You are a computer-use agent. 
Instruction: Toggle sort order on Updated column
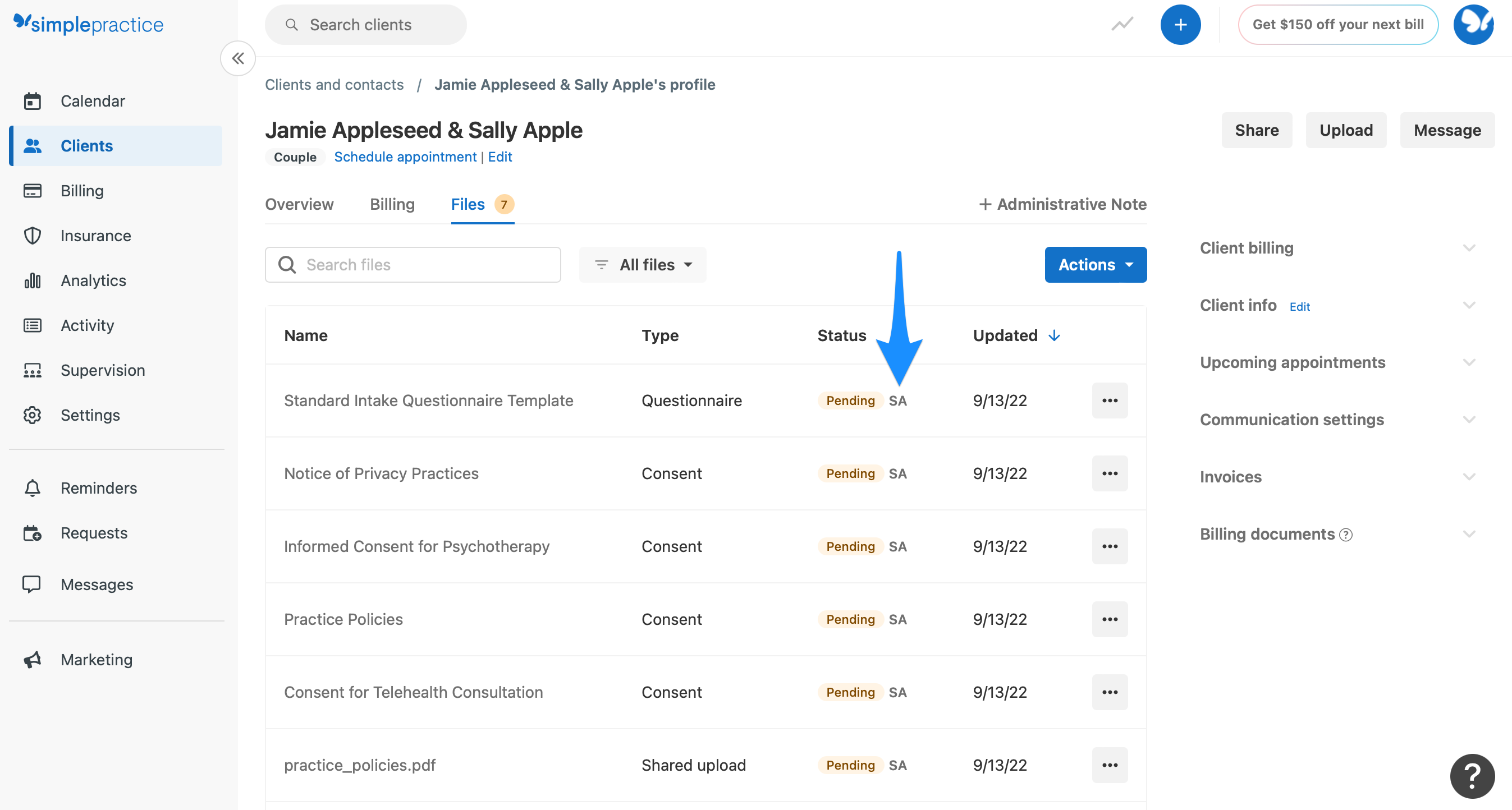[x=1055, y=335]
